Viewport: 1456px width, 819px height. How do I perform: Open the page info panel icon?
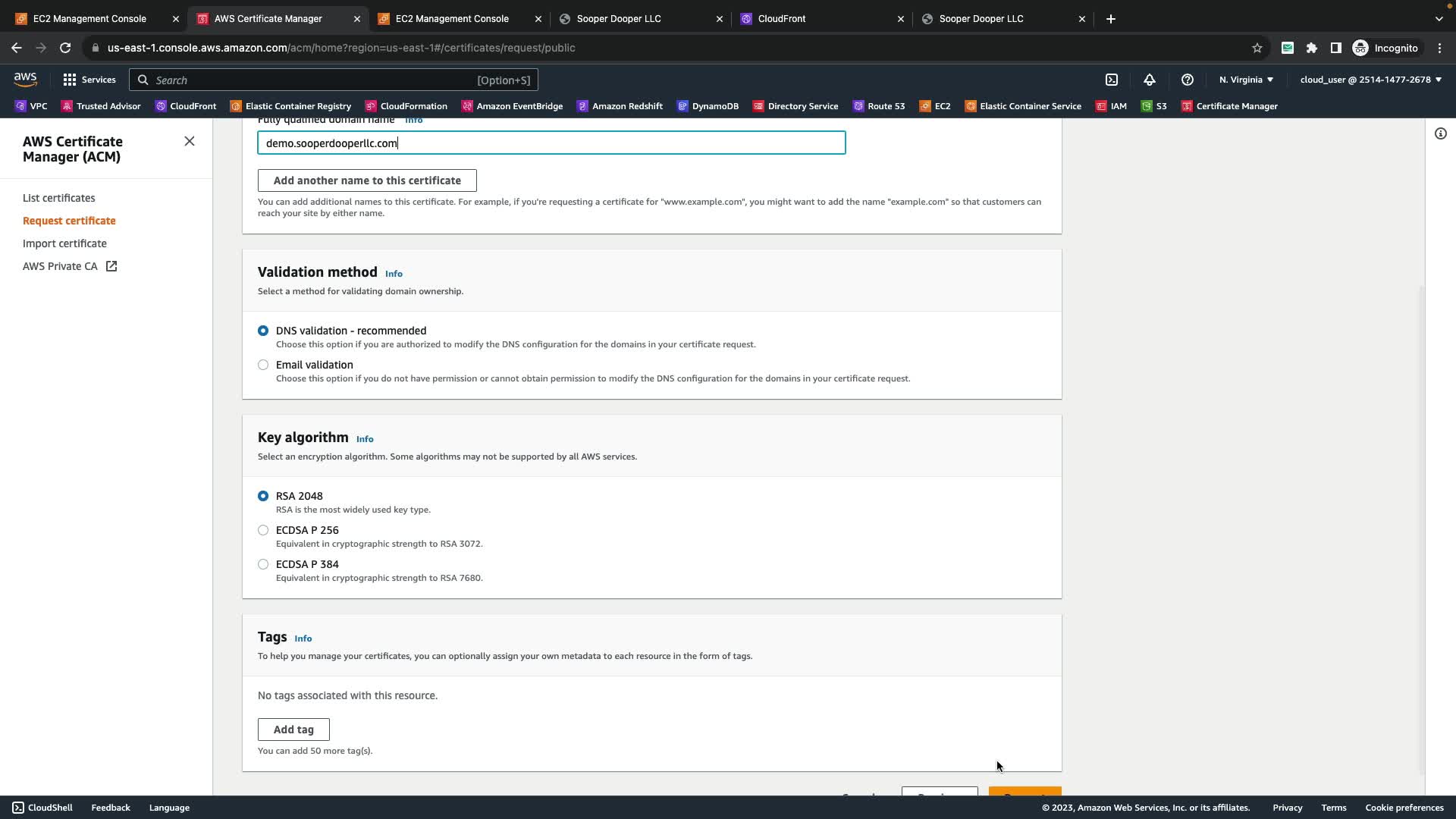[1440, 134]
